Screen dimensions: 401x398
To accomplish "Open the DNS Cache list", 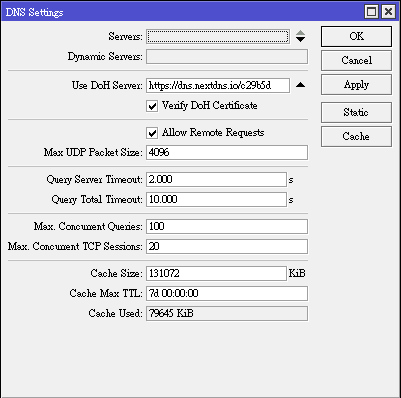I will [356, 136].
